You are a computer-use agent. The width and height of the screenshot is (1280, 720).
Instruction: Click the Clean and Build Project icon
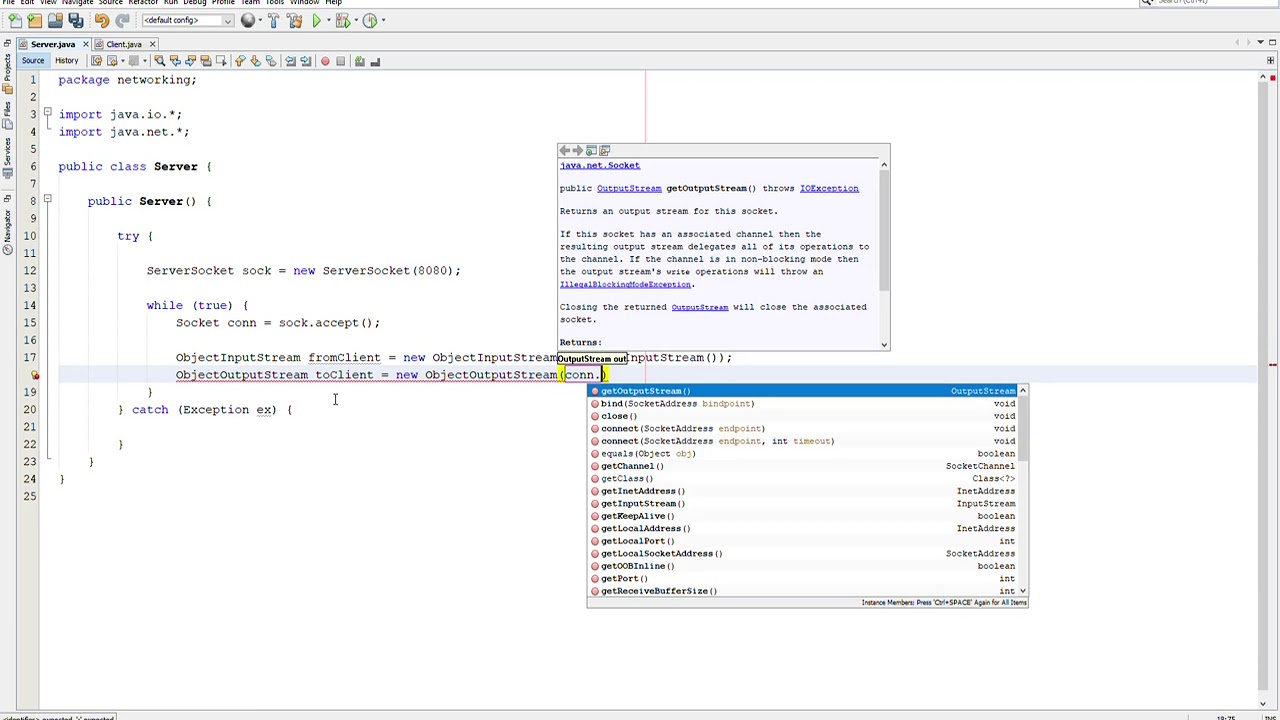click(x=294, y=20)
